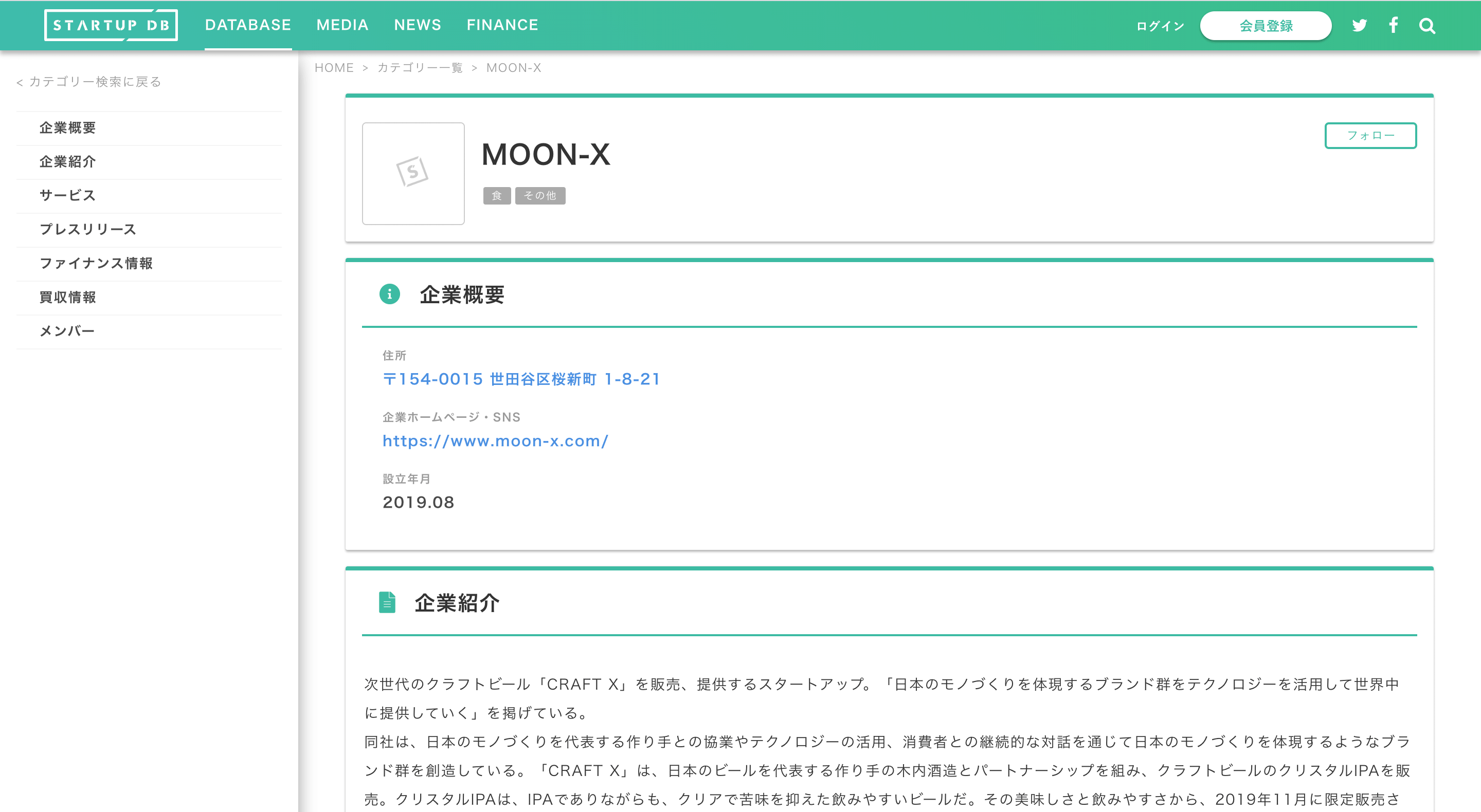Go back via カテゴリー検索に戻る

[x=88, y=82]
